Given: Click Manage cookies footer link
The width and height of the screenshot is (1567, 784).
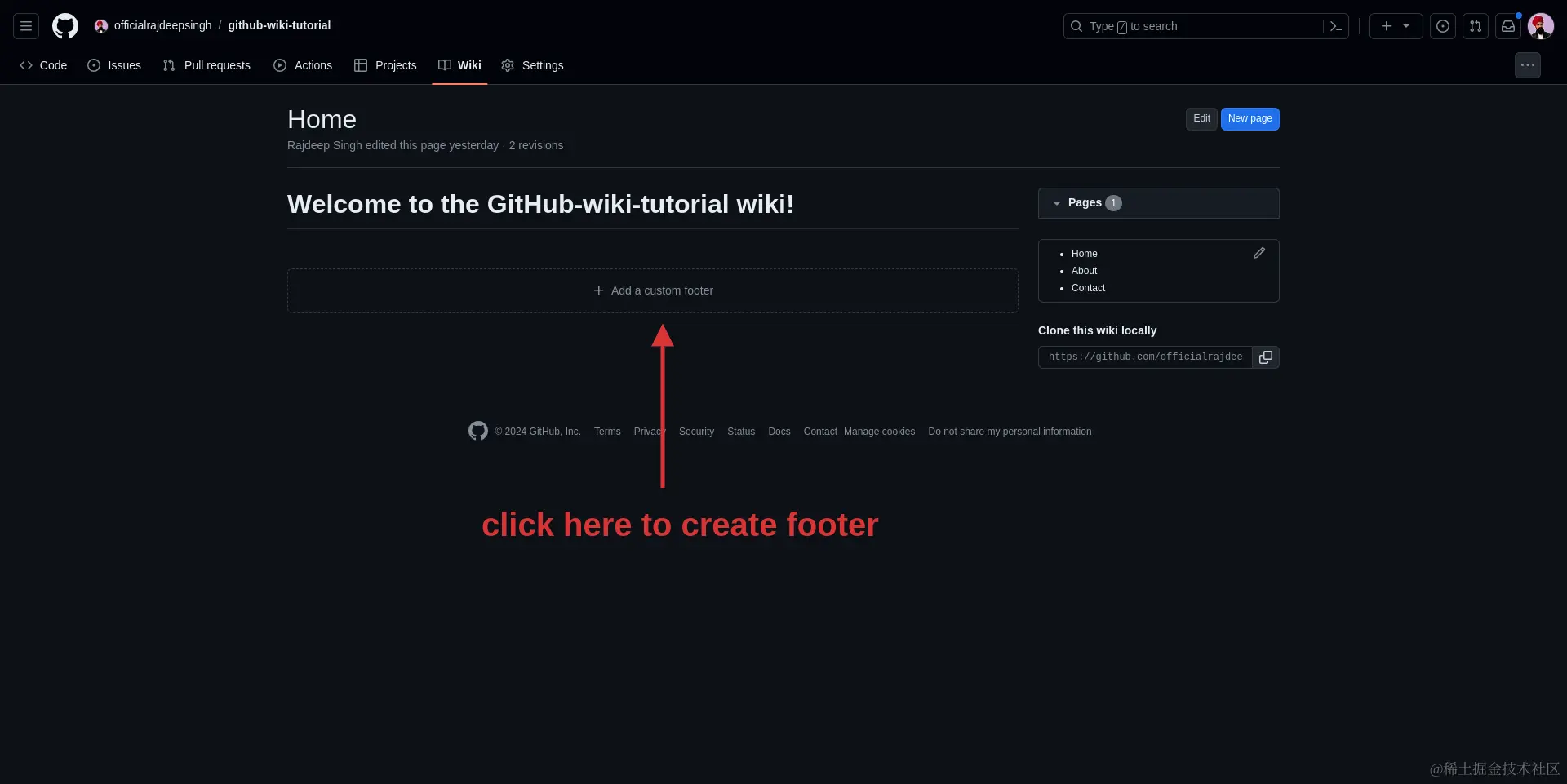Looking at the screenshot, I should click(879, 432).
